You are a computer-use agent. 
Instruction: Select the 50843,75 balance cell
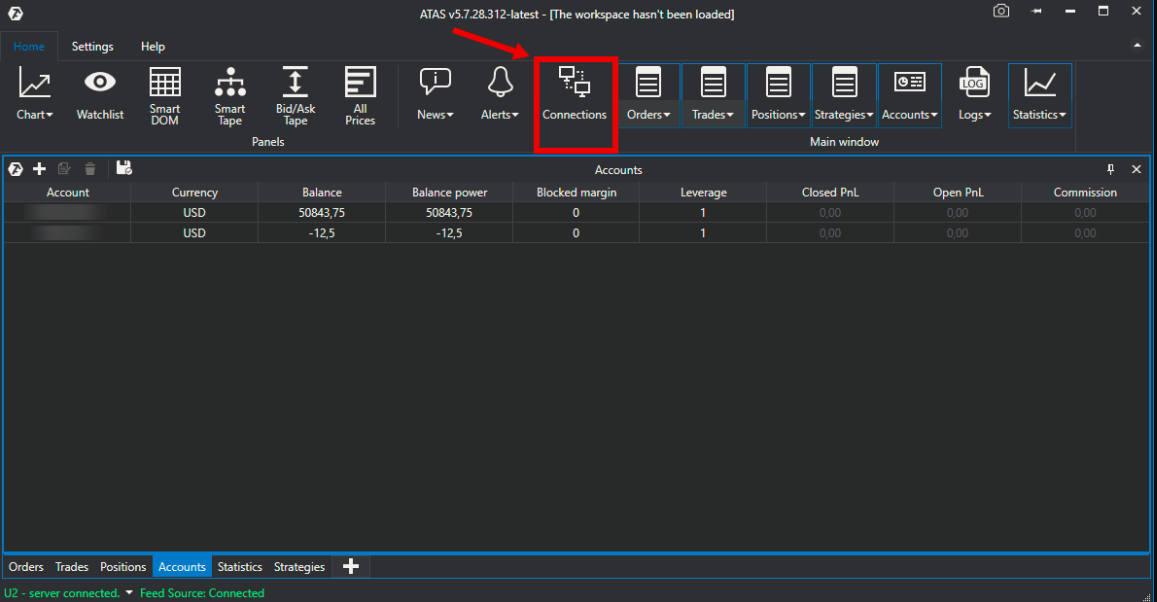[322, 212]
